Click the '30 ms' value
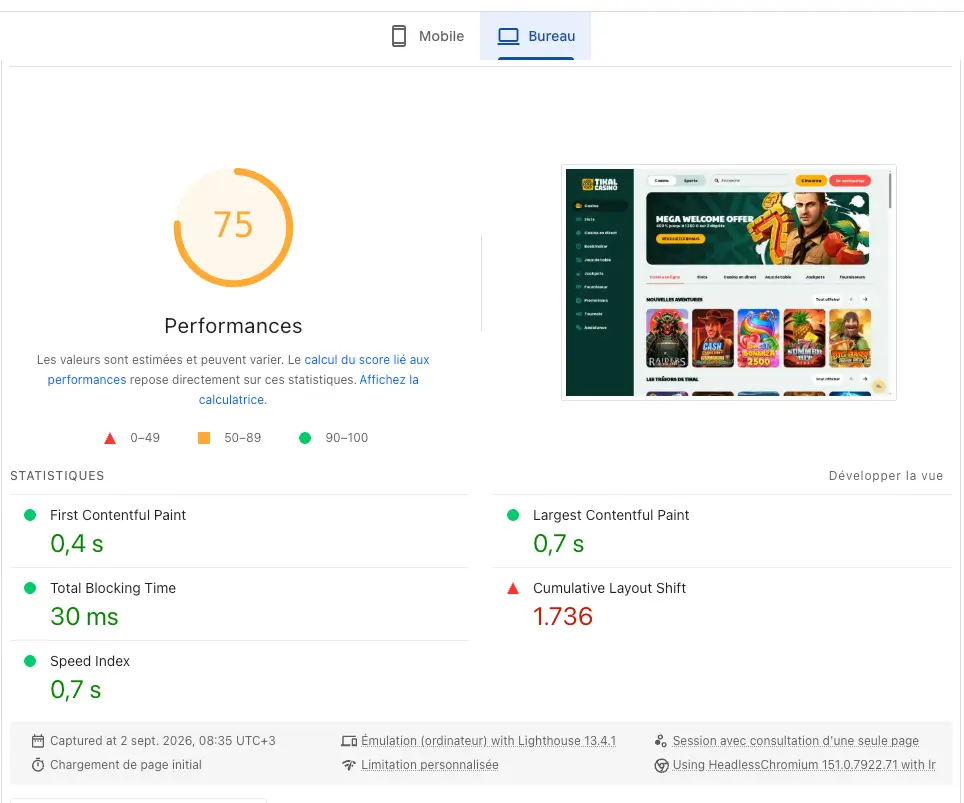 click(84, 617)
